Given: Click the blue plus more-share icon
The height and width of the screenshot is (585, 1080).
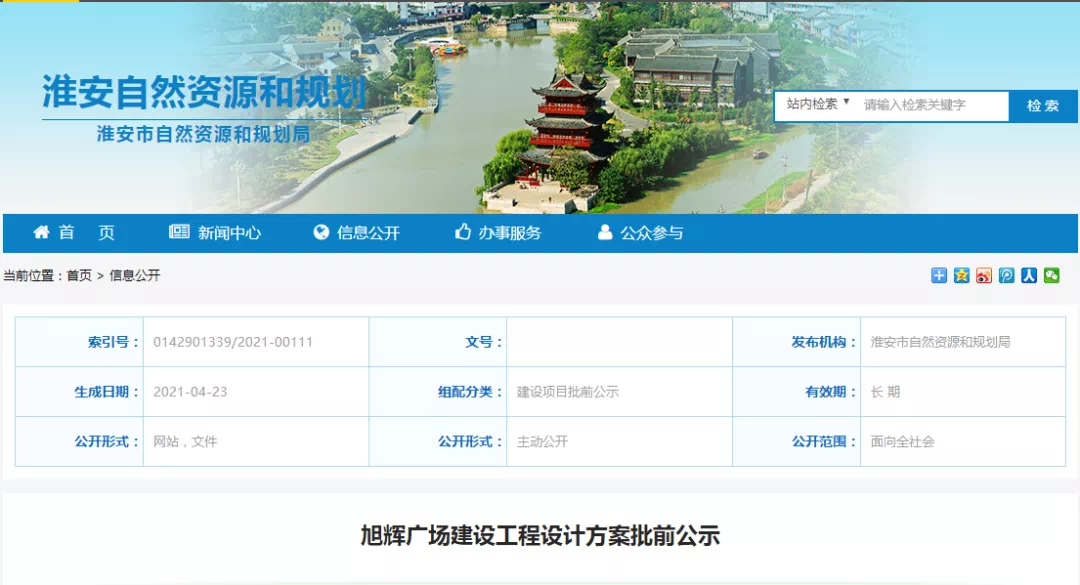Looking at the screenshot, I should tap(938, 276).
